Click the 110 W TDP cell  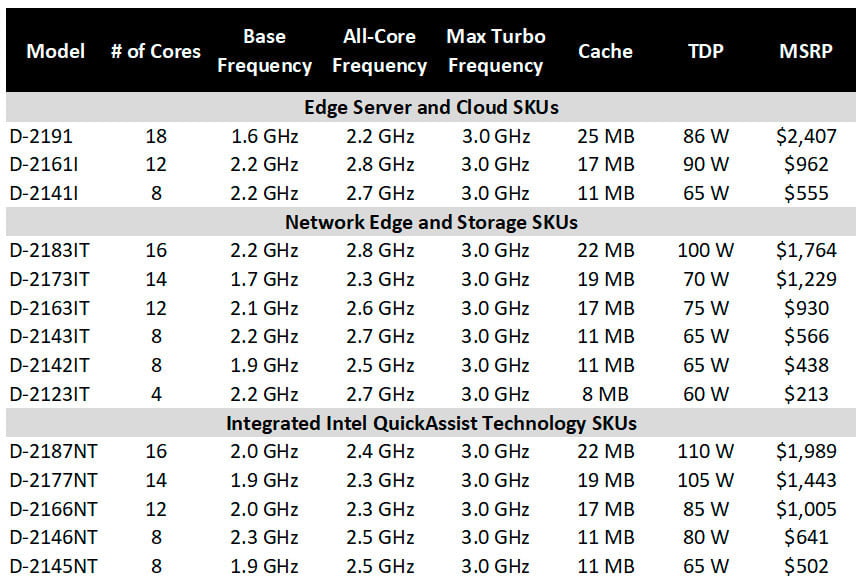(x=706, y=452)
